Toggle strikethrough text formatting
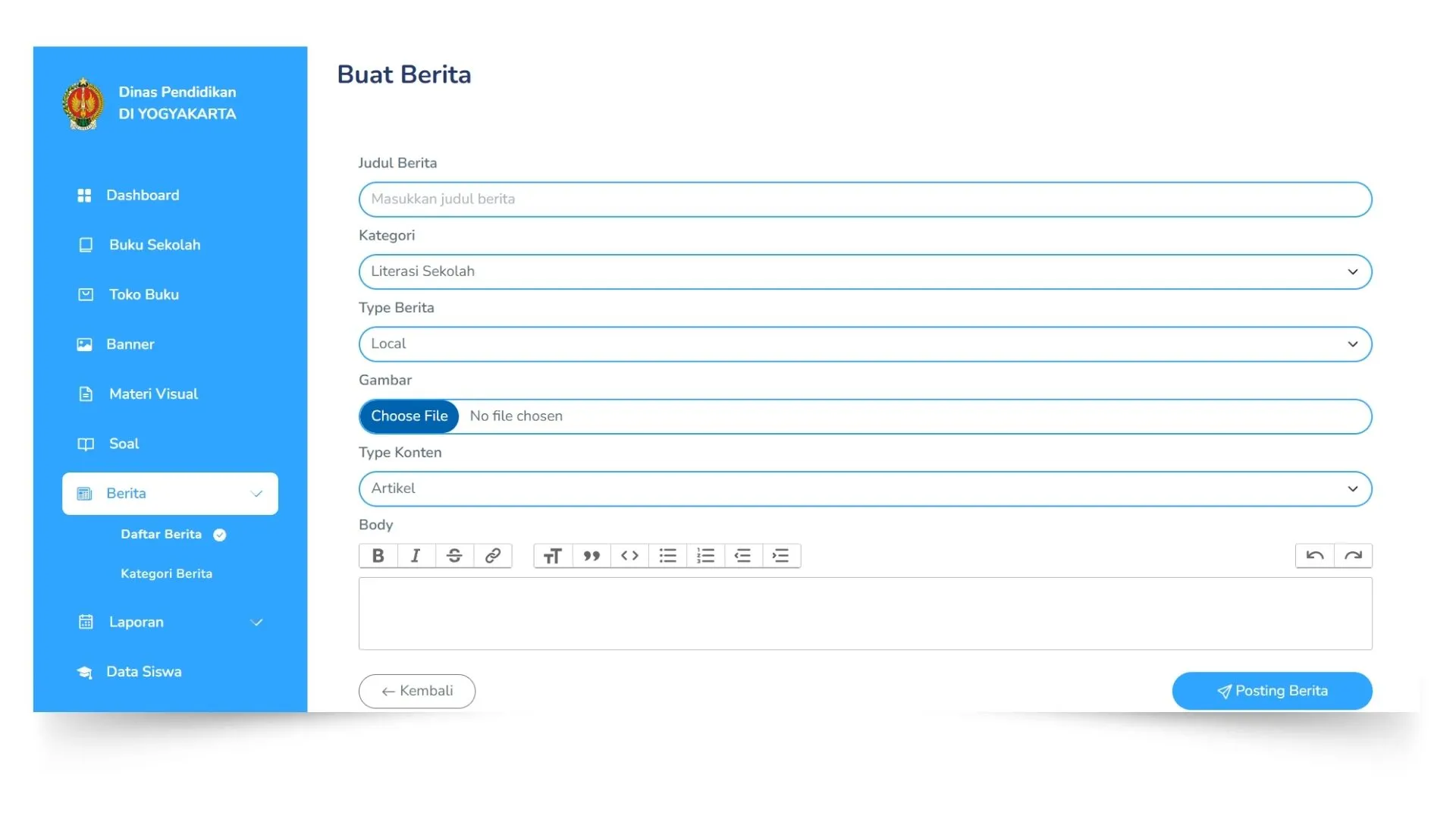Viewport: 1456px width, 819px height. click(454, 556)
